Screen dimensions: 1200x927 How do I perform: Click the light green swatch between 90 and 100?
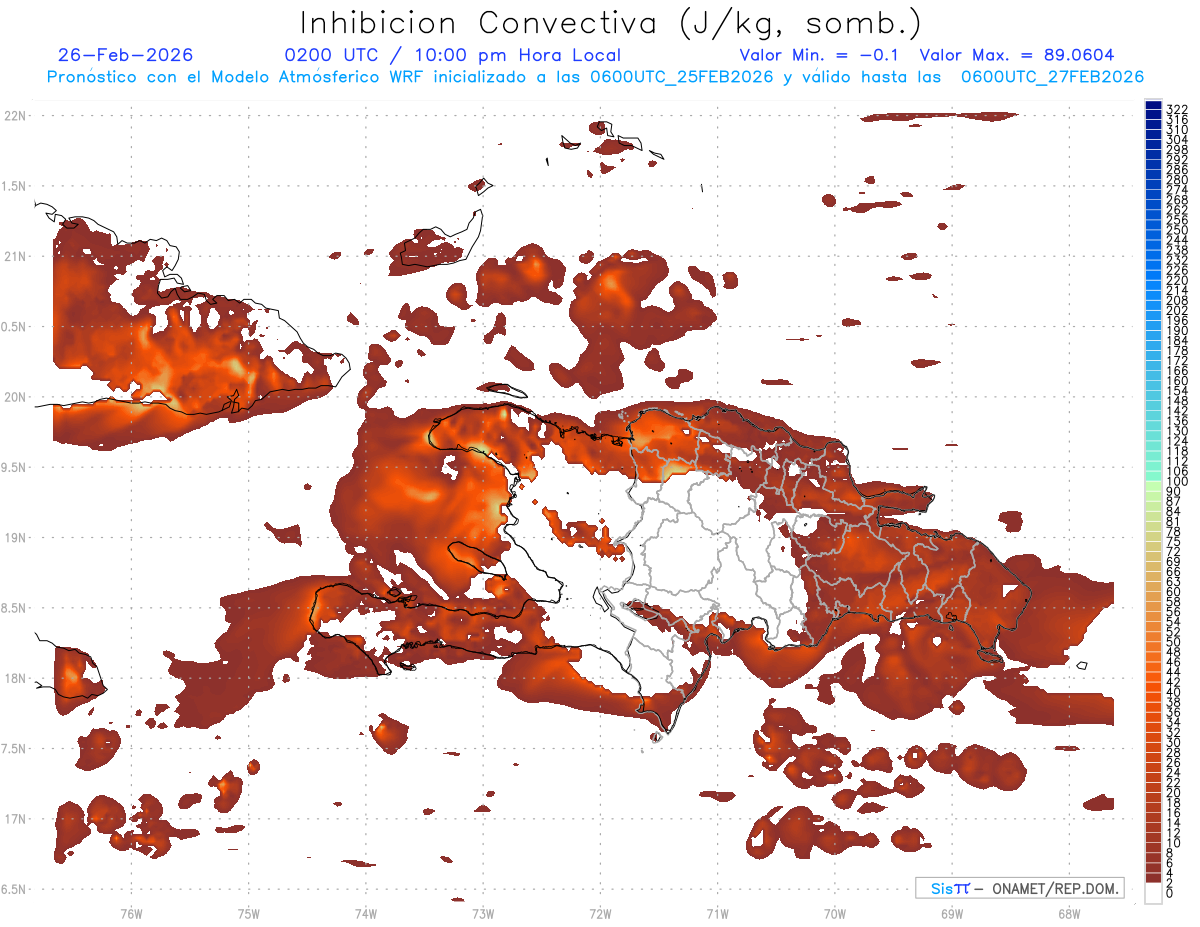(1153, 487)
